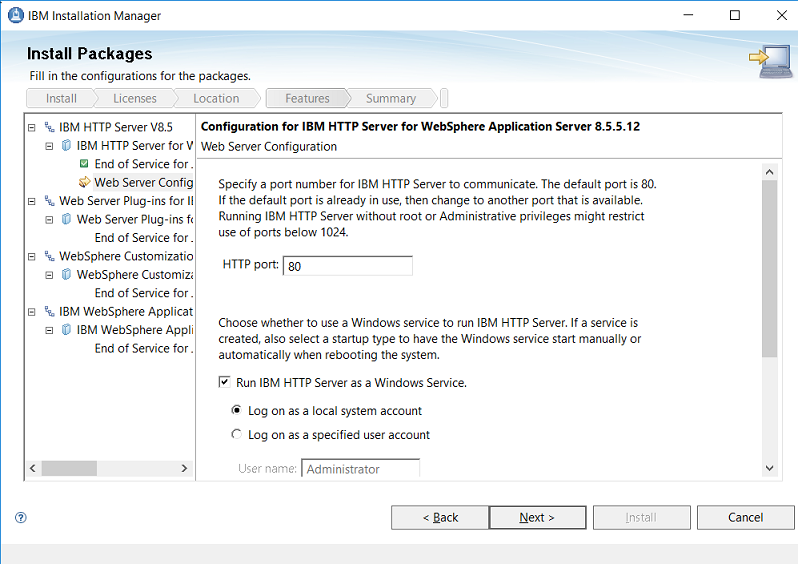798x564 pixels.
Task: Click the install computer arrow icon
Action: [771, 62]
